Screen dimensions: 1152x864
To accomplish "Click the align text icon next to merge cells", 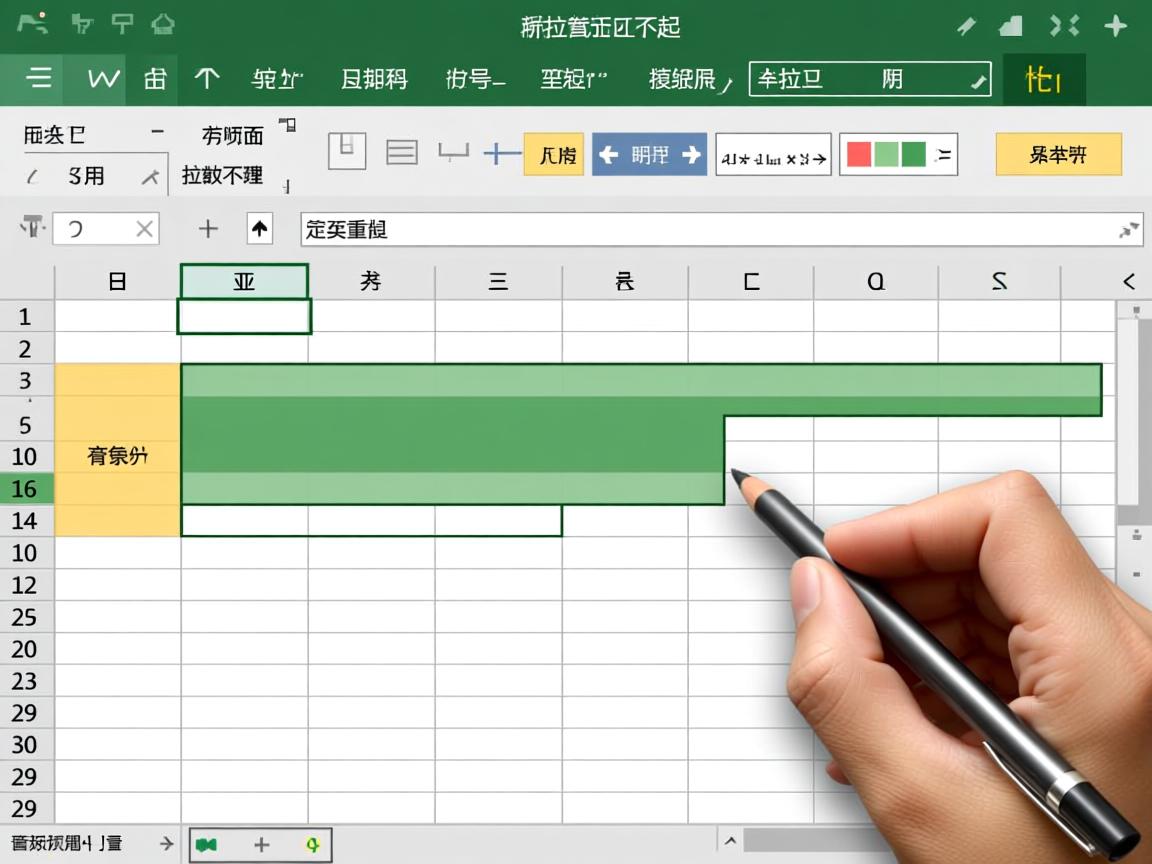I will coord(402,155).
